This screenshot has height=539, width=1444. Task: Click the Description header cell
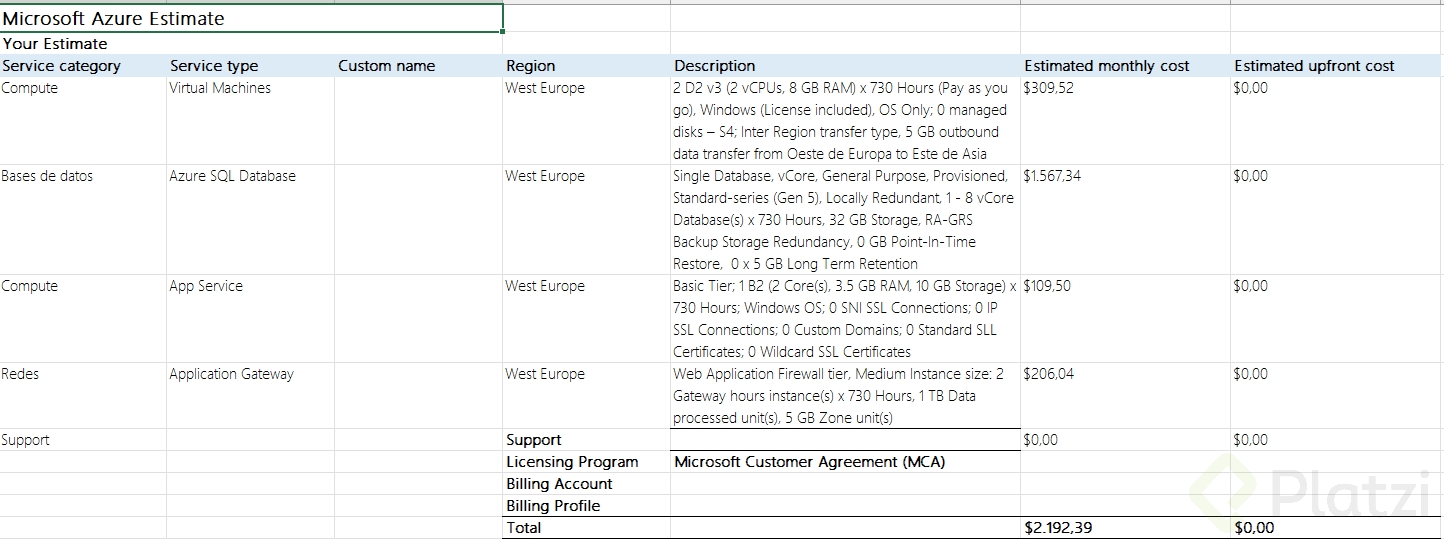click(715, 66)
